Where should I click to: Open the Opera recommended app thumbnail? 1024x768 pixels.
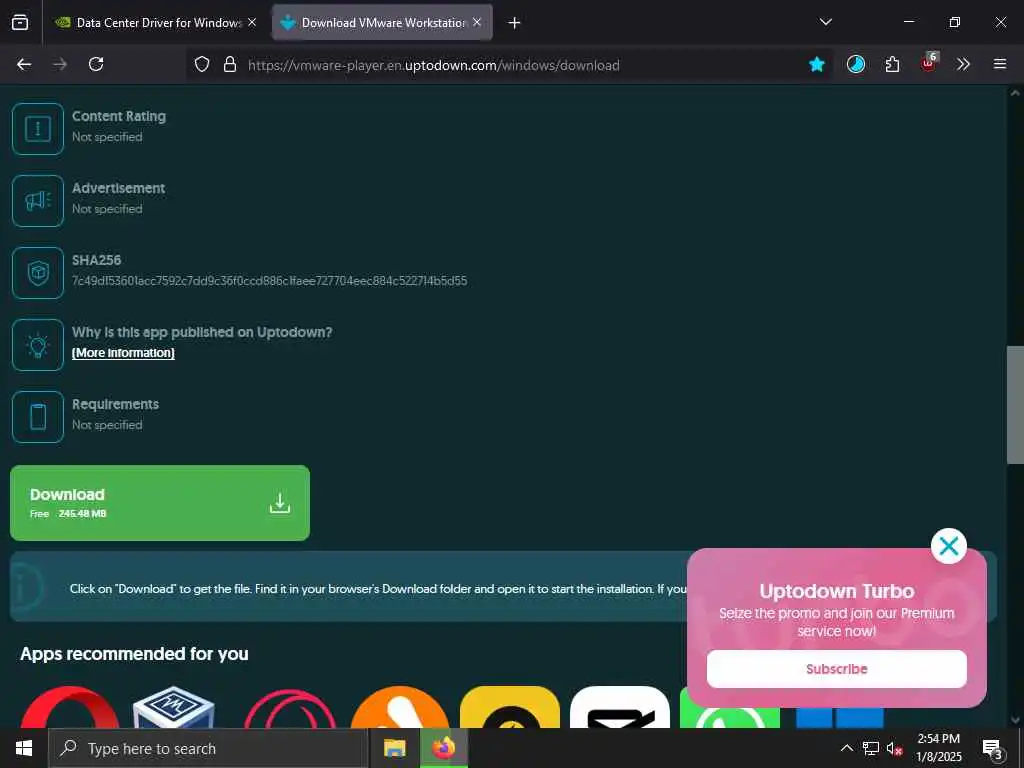click(70, 707)
